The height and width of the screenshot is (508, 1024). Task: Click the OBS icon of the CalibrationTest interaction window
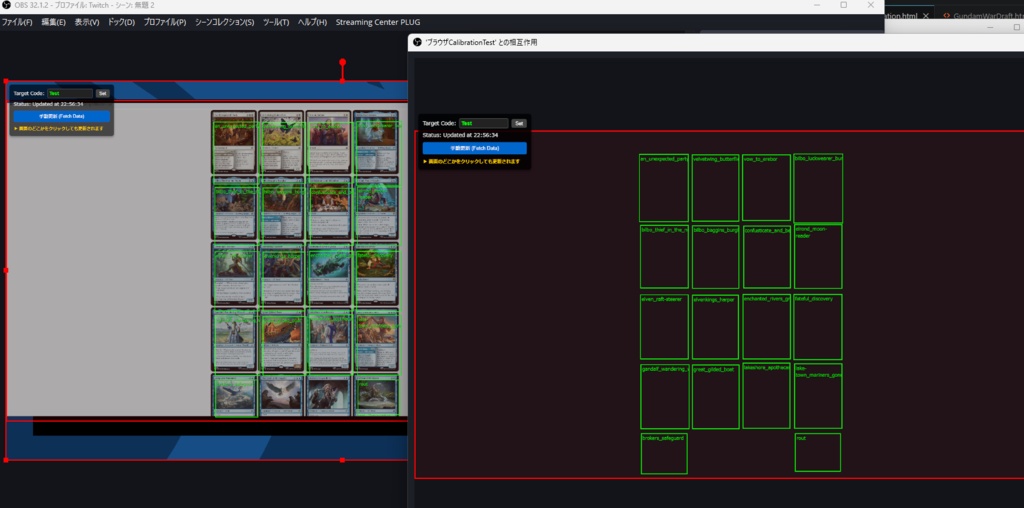coord(417,42)
